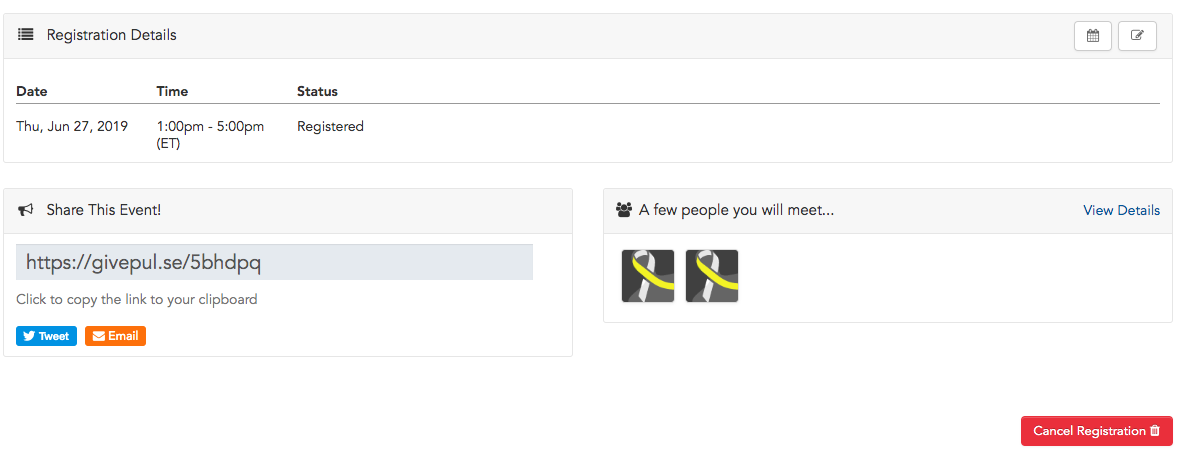Click the people group icon
This screenshot has width=1201, height=463.
(x=624, y=210)
